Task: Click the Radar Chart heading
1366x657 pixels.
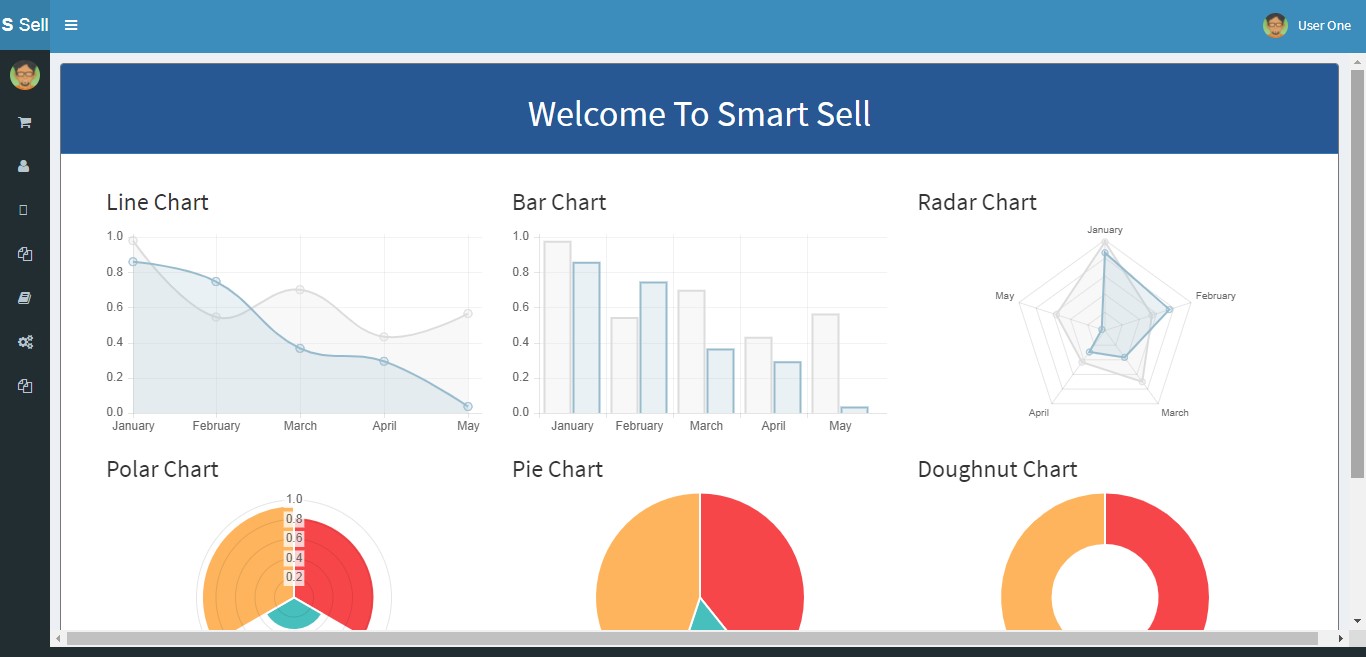Action: (x=977, y=202)
